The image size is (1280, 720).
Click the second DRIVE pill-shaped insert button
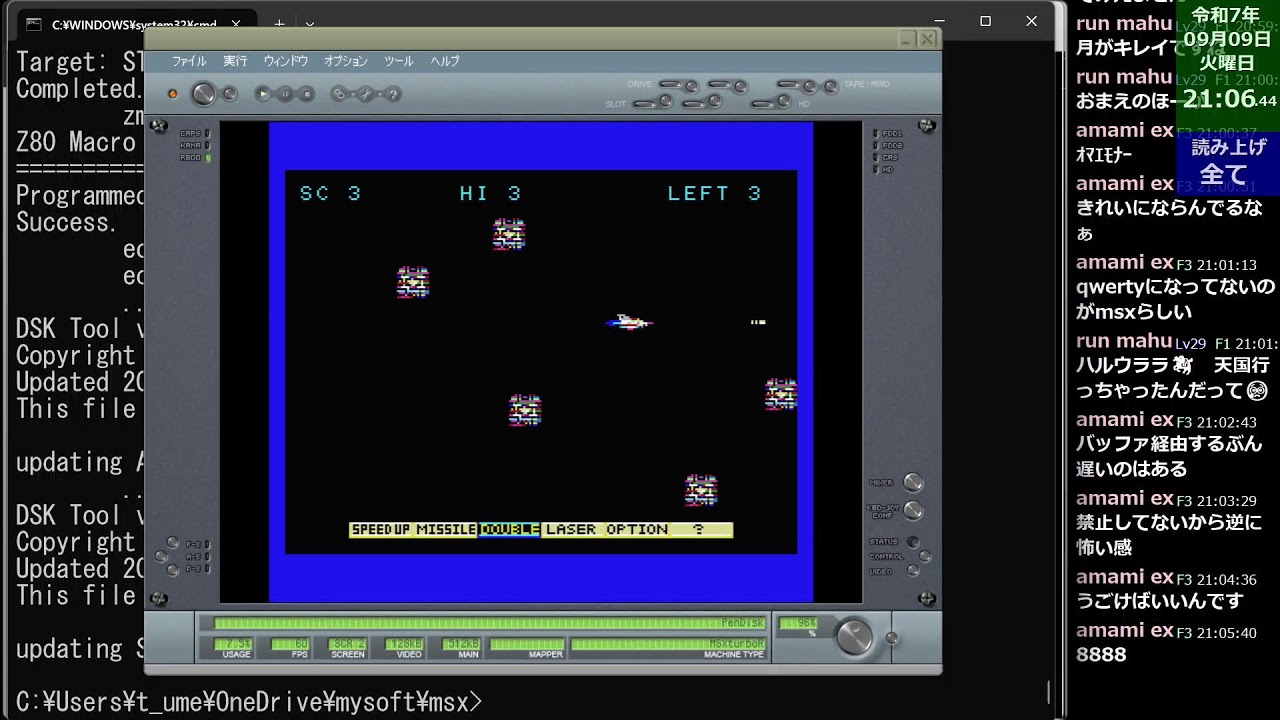click(720, 84)
